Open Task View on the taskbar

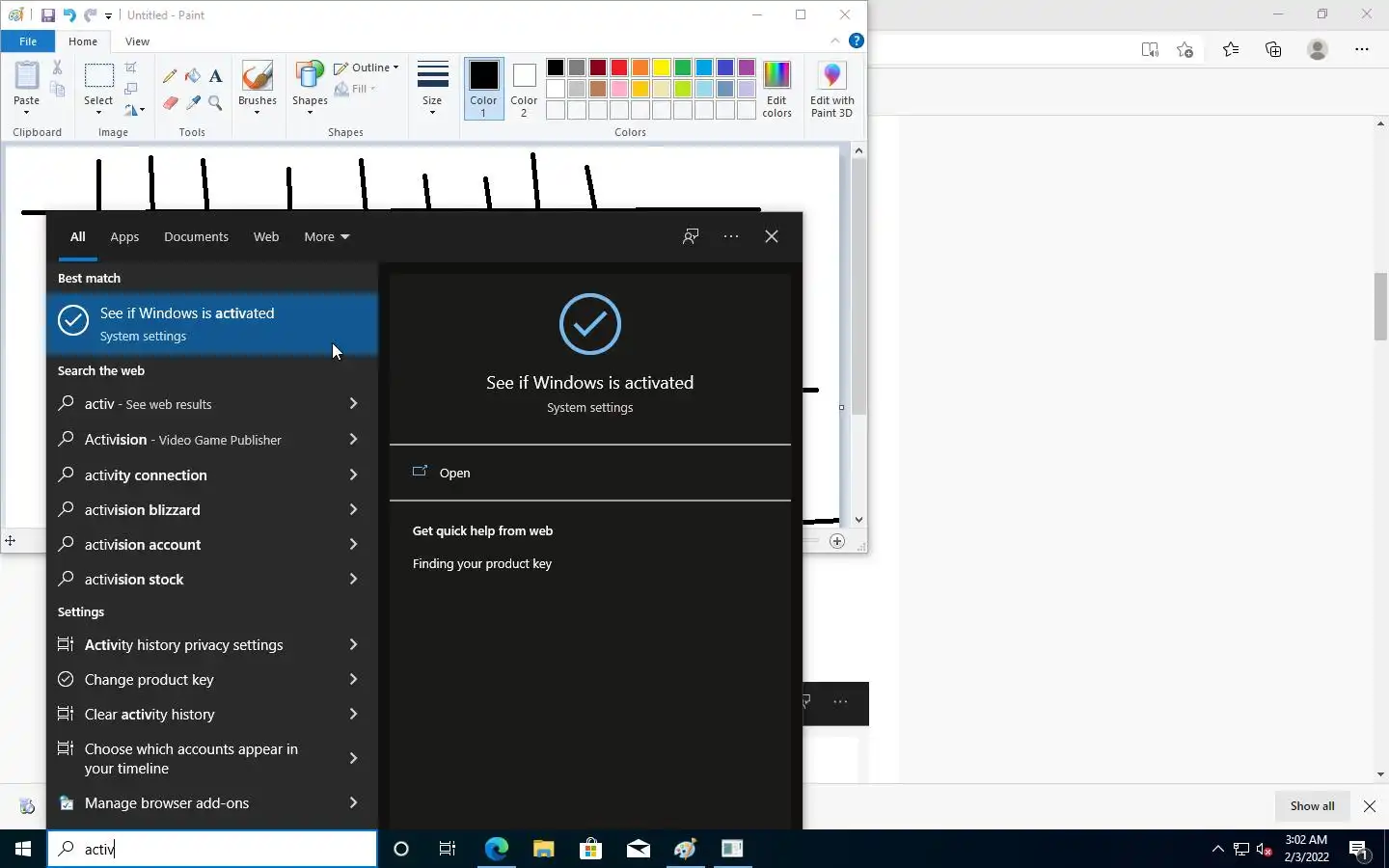[x=448, y=849]
